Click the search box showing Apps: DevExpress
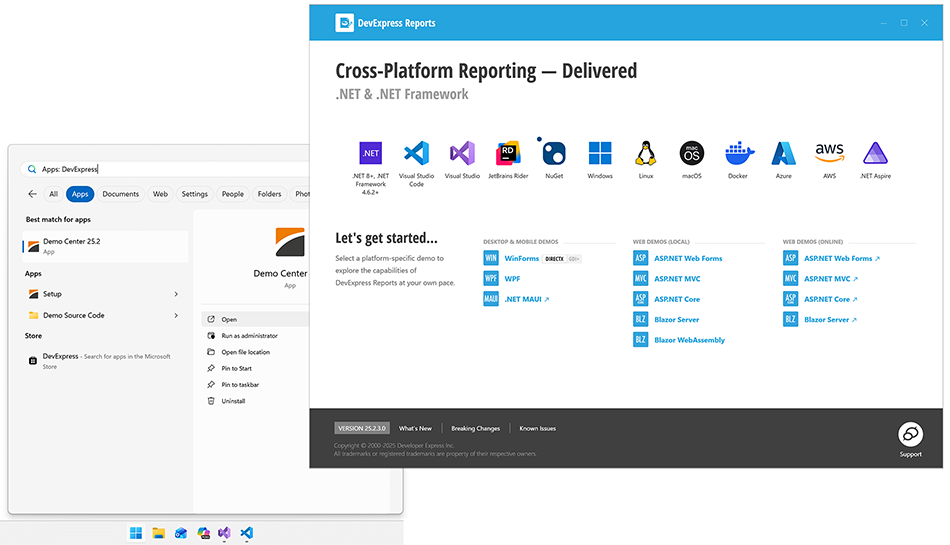Viewport: 950px width, 545px height. point(167,169)
